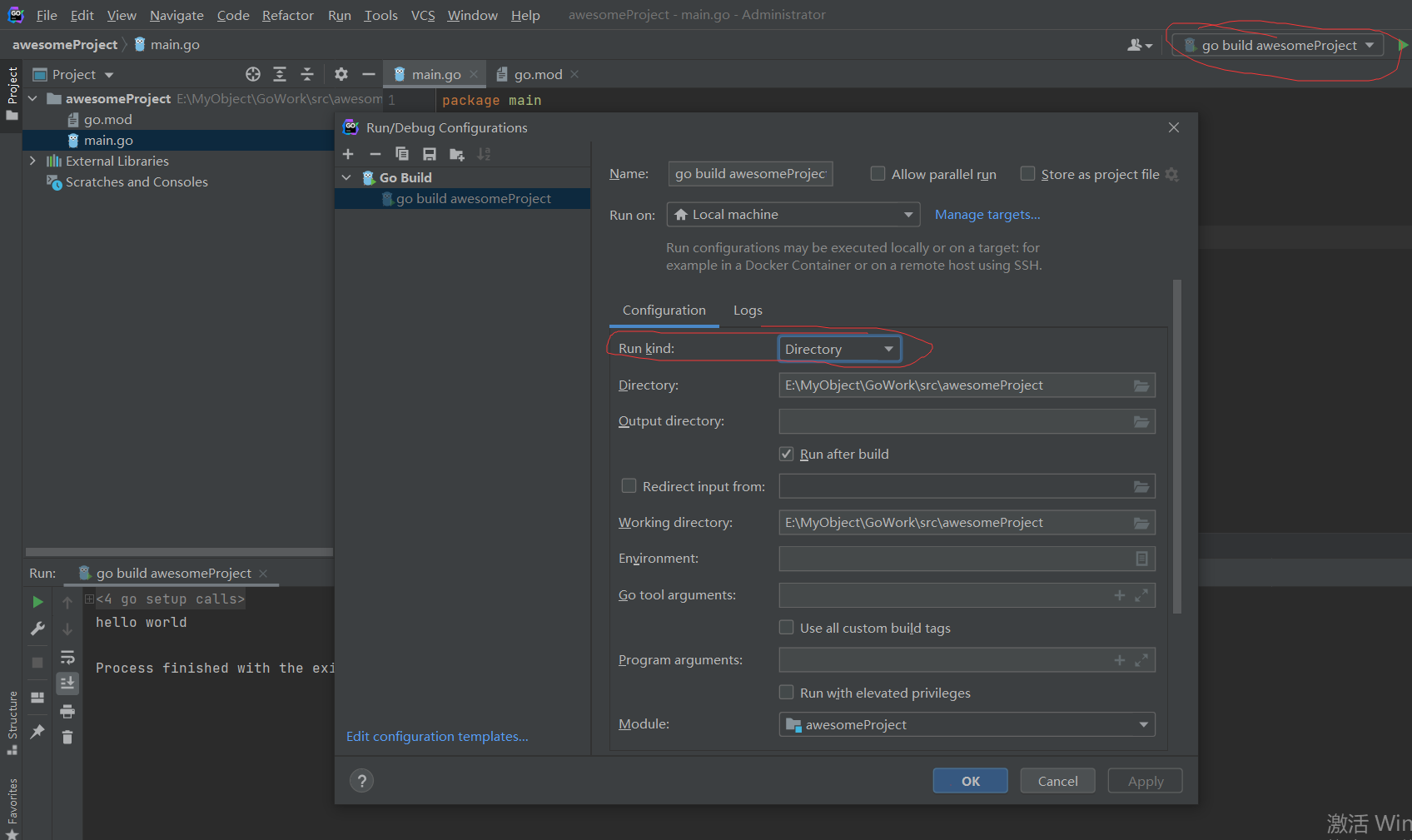Copy the selected run configuration
Viewport: 1412px width, 840px height.
(402, 154)
